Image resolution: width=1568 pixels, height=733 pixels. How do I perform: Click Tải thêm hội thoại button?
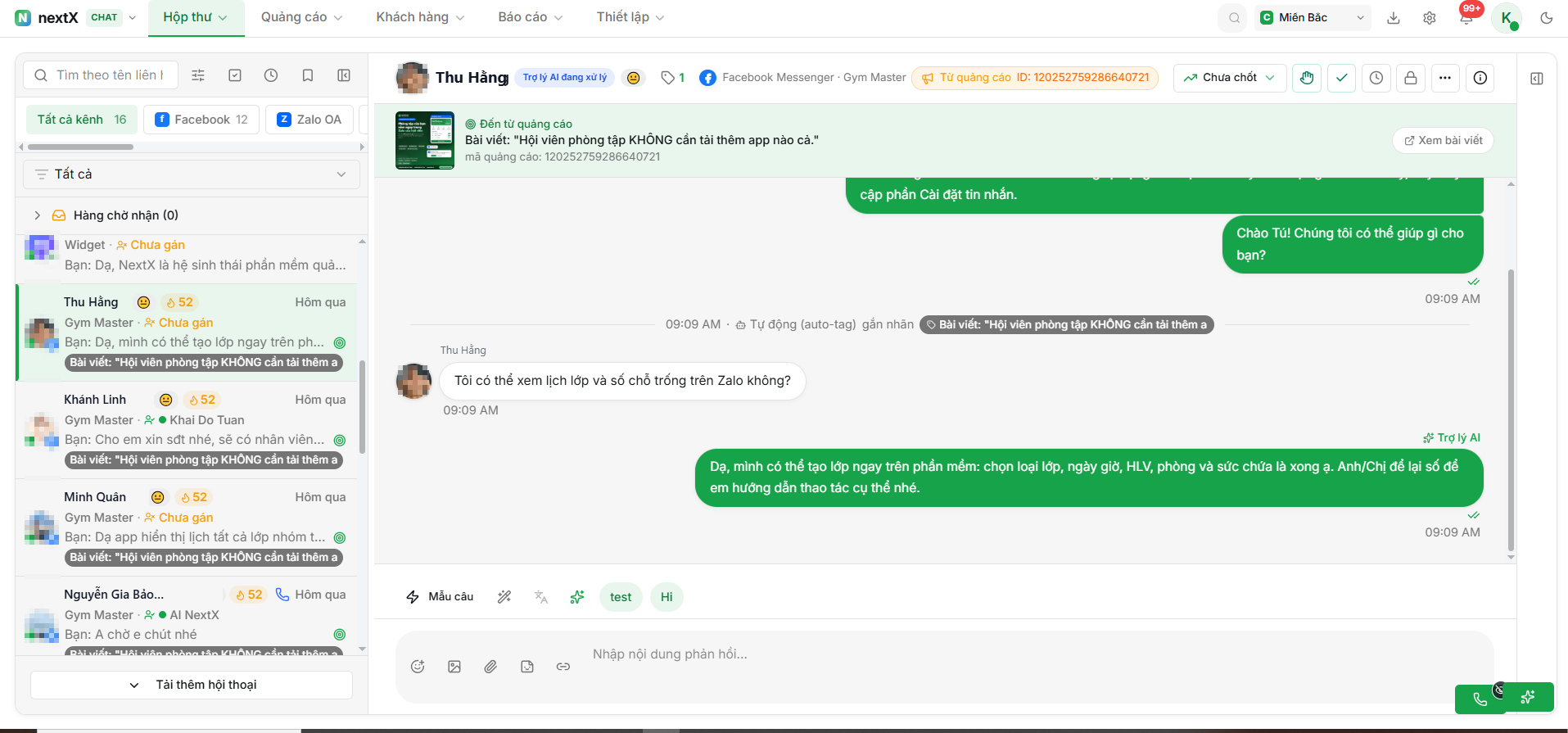coord(192,685)
